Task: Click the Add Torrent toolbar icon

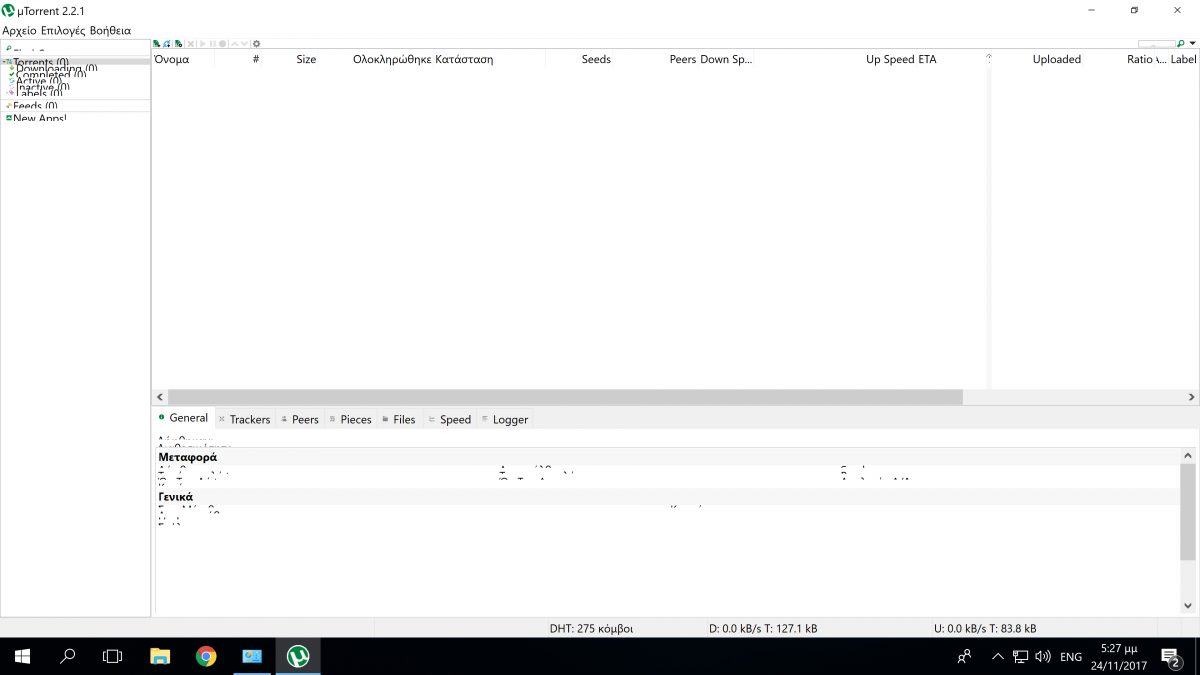Action: click(x=156, y=44)
